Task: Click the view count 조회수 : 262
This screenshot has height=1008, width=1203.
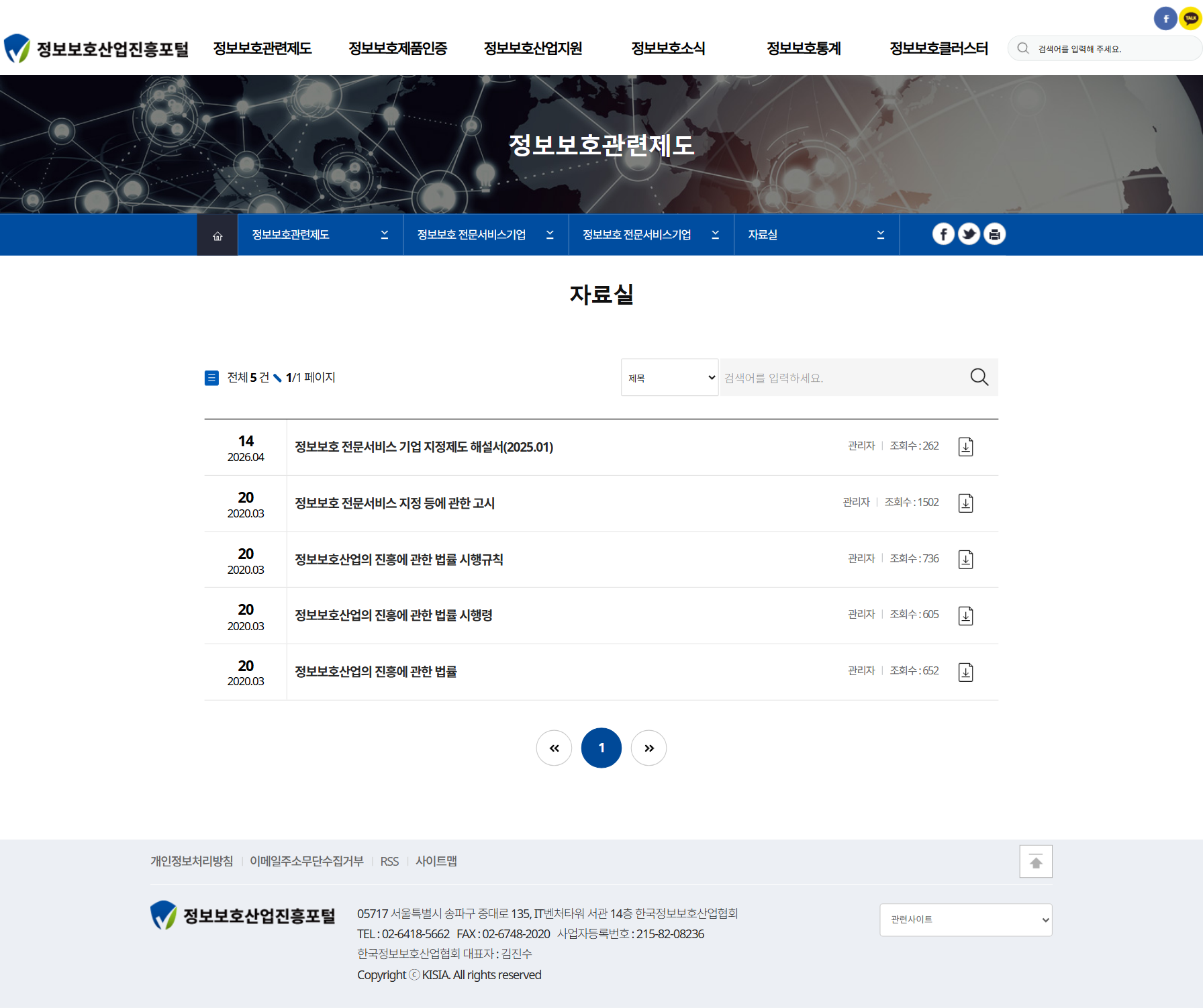Action: coord(914,446)
